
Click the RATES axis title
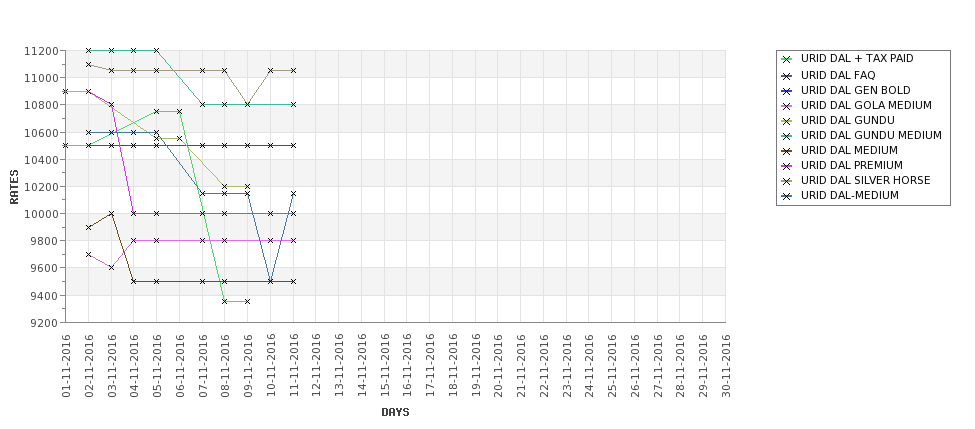click(x=14, y=187)
